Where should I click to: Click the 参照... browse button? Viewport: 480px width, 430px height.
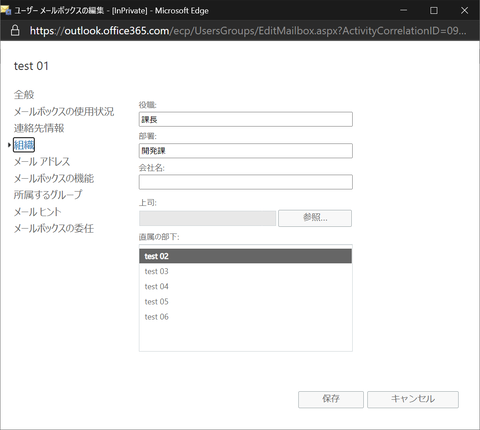coord(315,218)
